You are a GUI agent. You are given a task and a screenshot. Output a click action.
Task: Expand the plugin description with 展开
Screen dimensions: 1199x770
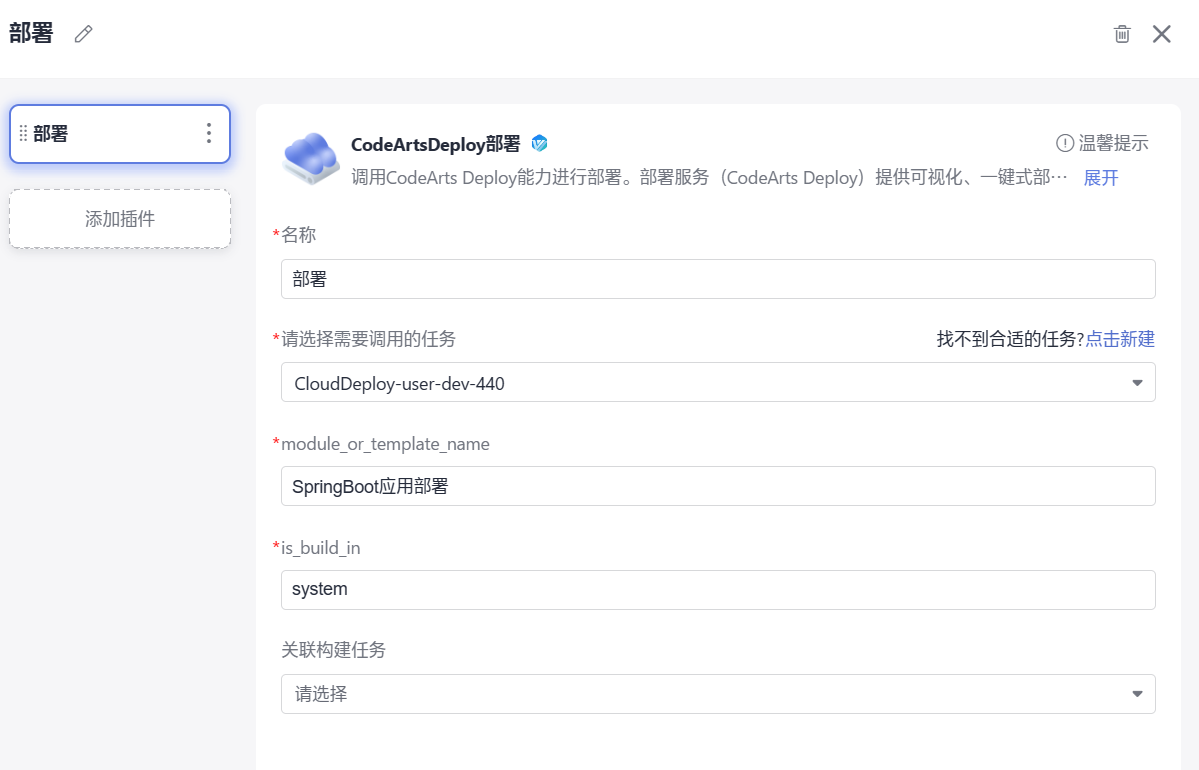(1100, 178)
